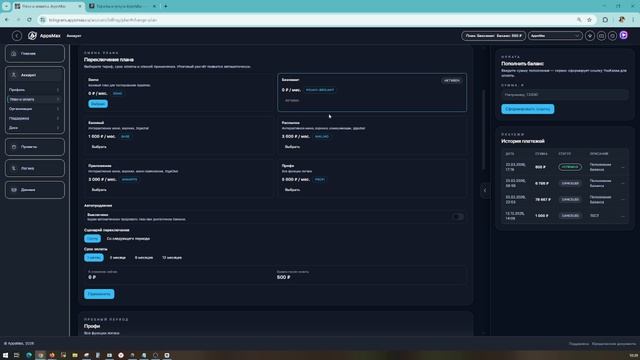Viewport: 640px width, 360px height.
Task: Click the zoom magnifier icon in address bar
Action: 579,20
